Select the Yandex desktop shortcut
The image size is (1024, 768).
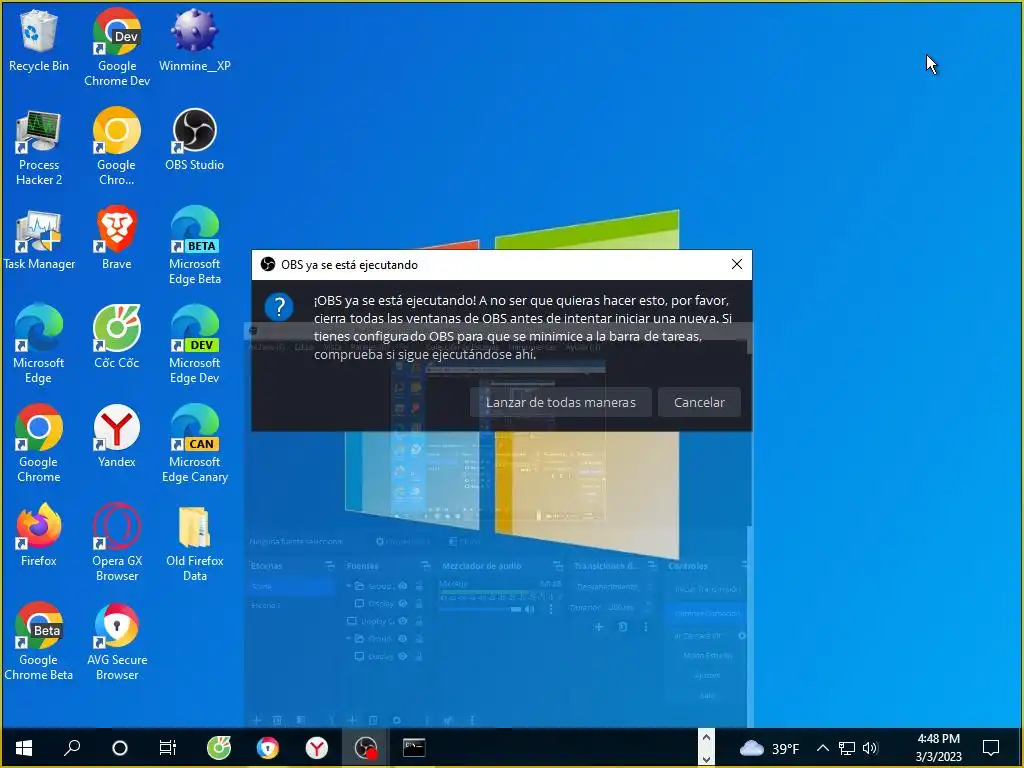pos(116,437)
